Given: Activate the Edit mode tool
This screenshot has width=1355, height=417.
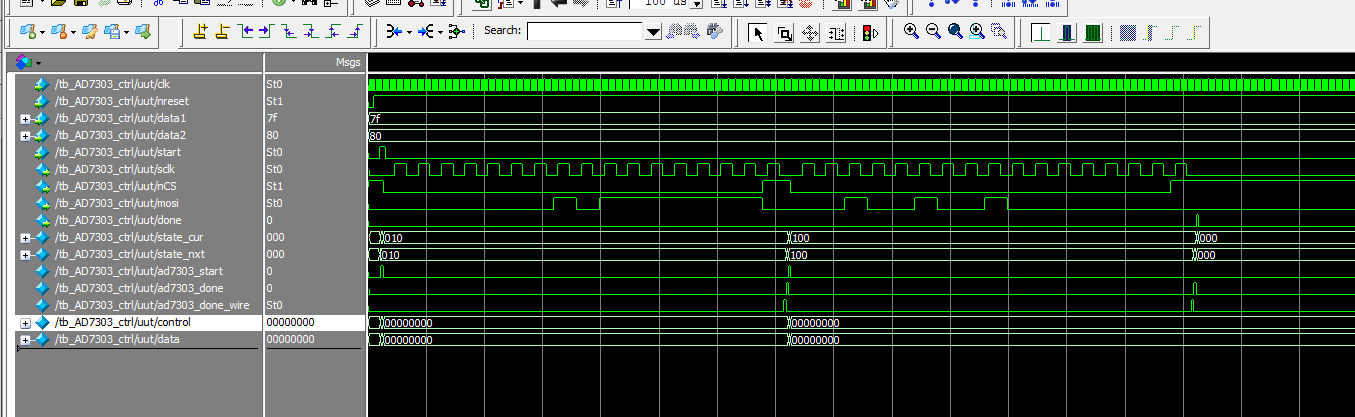Looking at the screenshot, I should coord(836,33).
